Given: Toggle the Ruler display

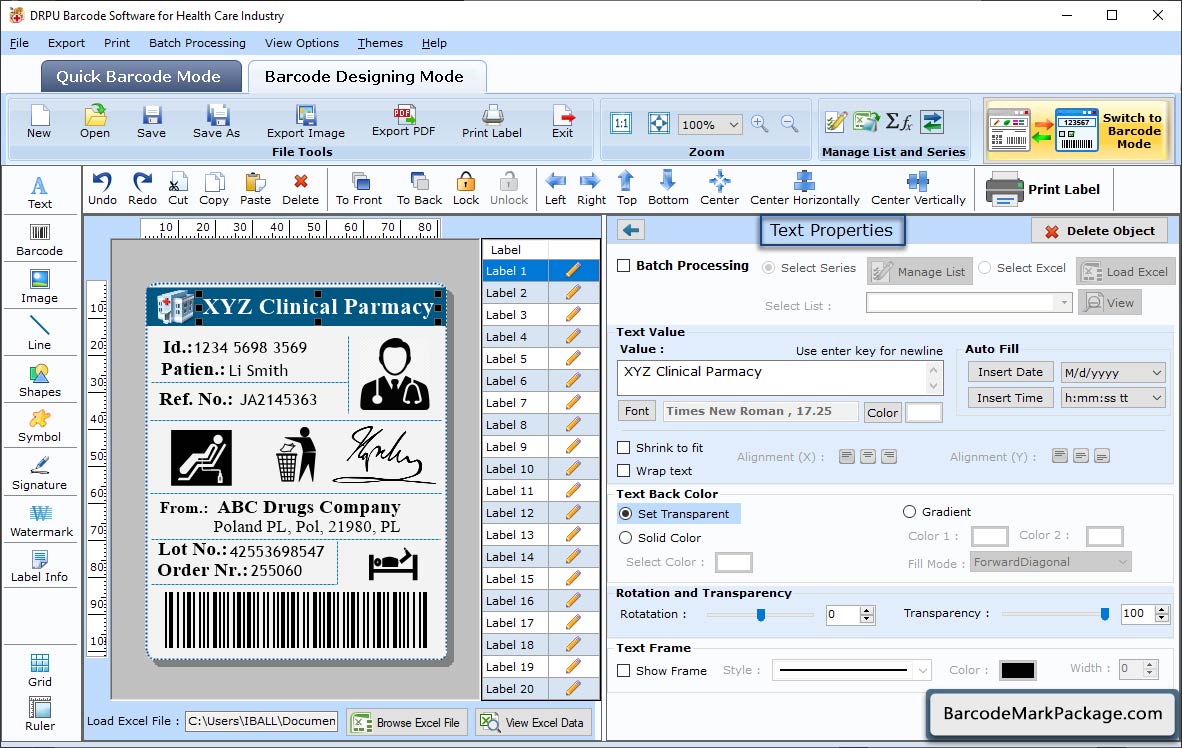Looking at the screenshot, I should pyautogui.click(x=40, y=714).
